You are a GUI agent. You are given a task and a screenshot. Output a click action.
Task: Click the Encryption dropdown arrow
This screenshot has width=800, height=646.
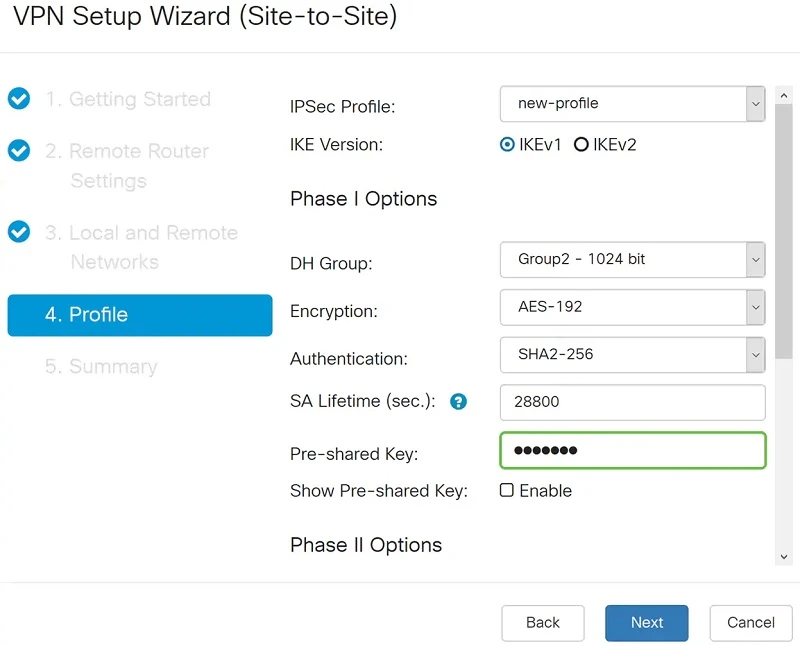(756, 307)
